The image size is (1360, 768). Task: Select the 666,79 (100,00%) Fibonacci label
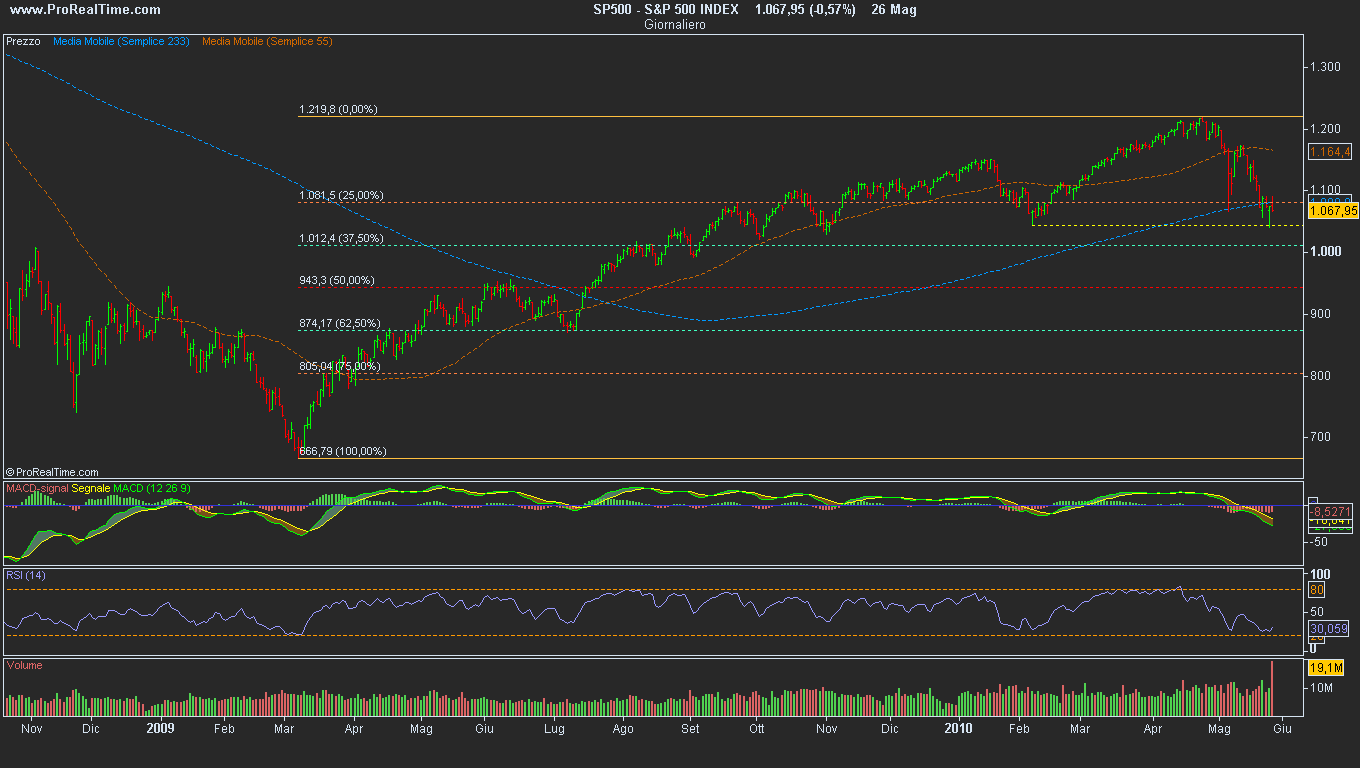point(343,451)
